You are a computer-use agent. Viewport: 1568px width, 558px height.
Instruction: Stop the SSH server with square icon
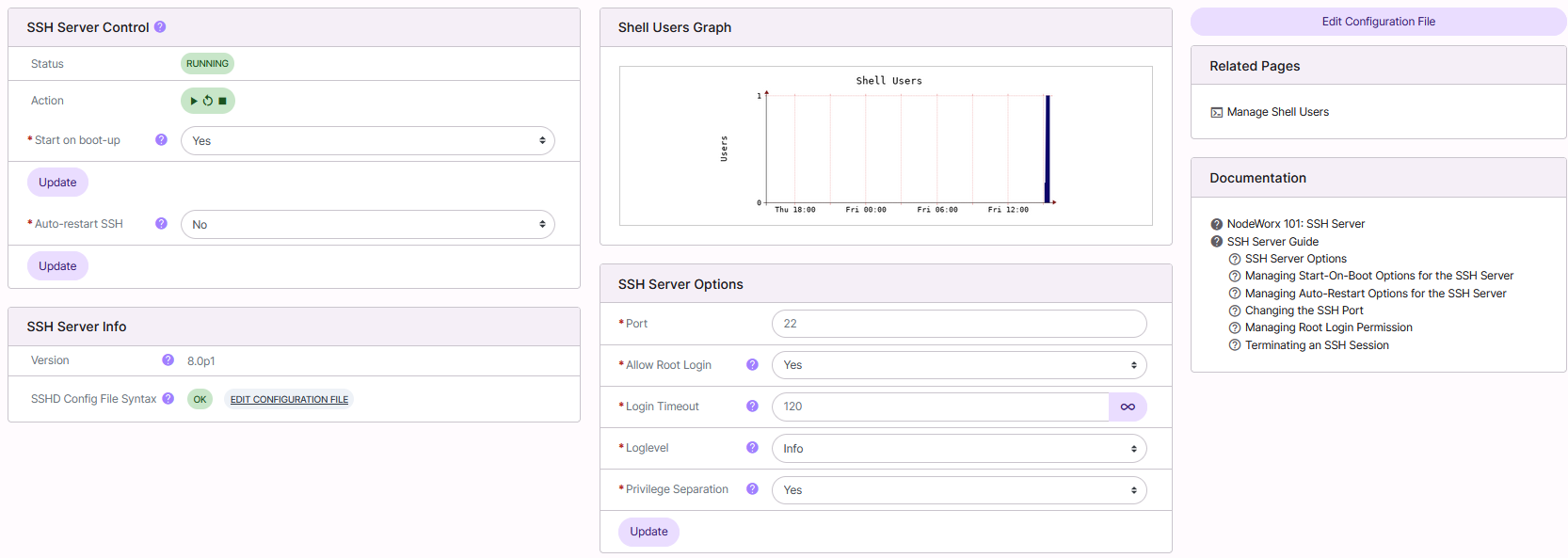pyautogui.click(x=222, y=101)
